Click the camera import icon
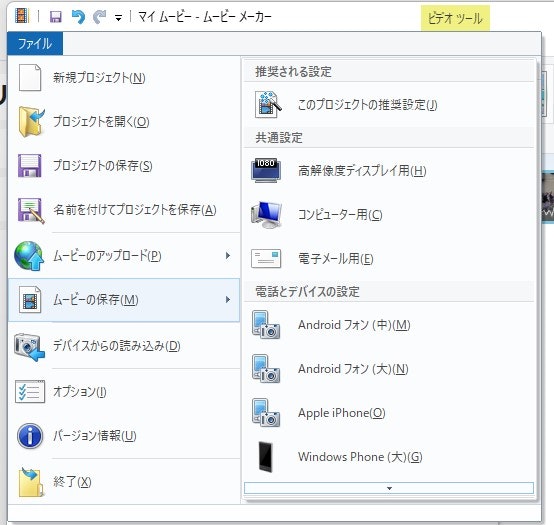Viewport: 554px width, 525px height. tap(30, 347)
